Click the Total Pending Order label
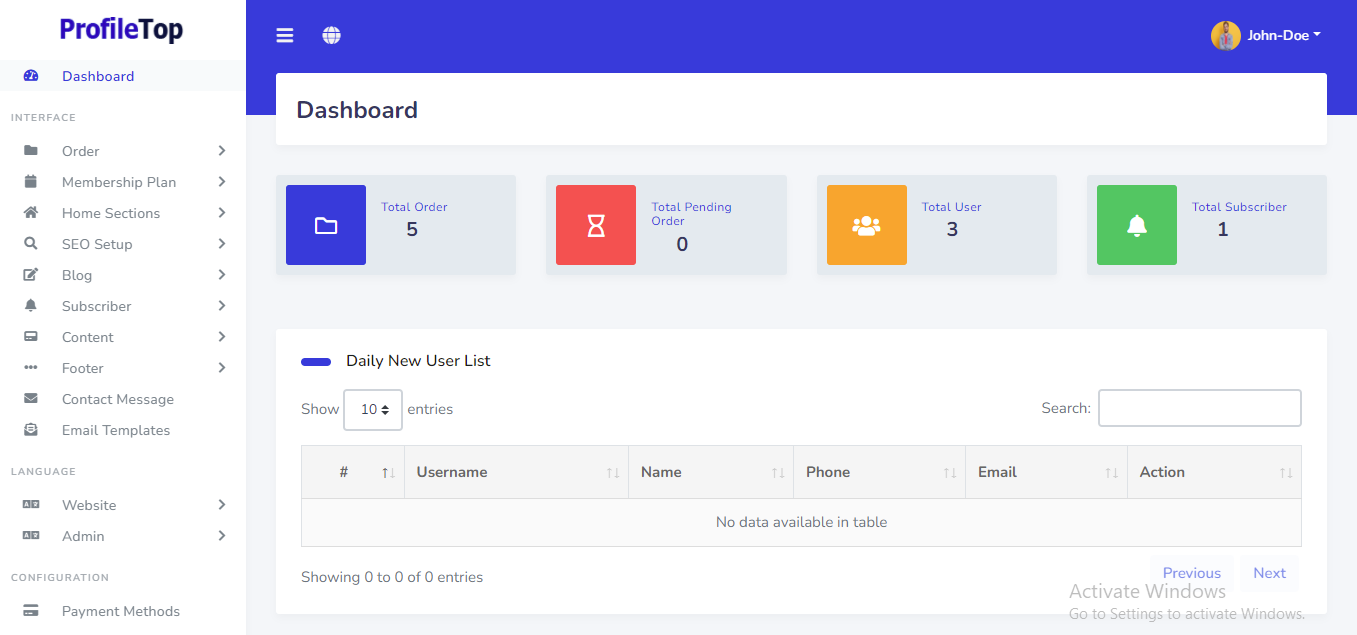The width and height of the screenshot is (1357, 635). point(692,214)
